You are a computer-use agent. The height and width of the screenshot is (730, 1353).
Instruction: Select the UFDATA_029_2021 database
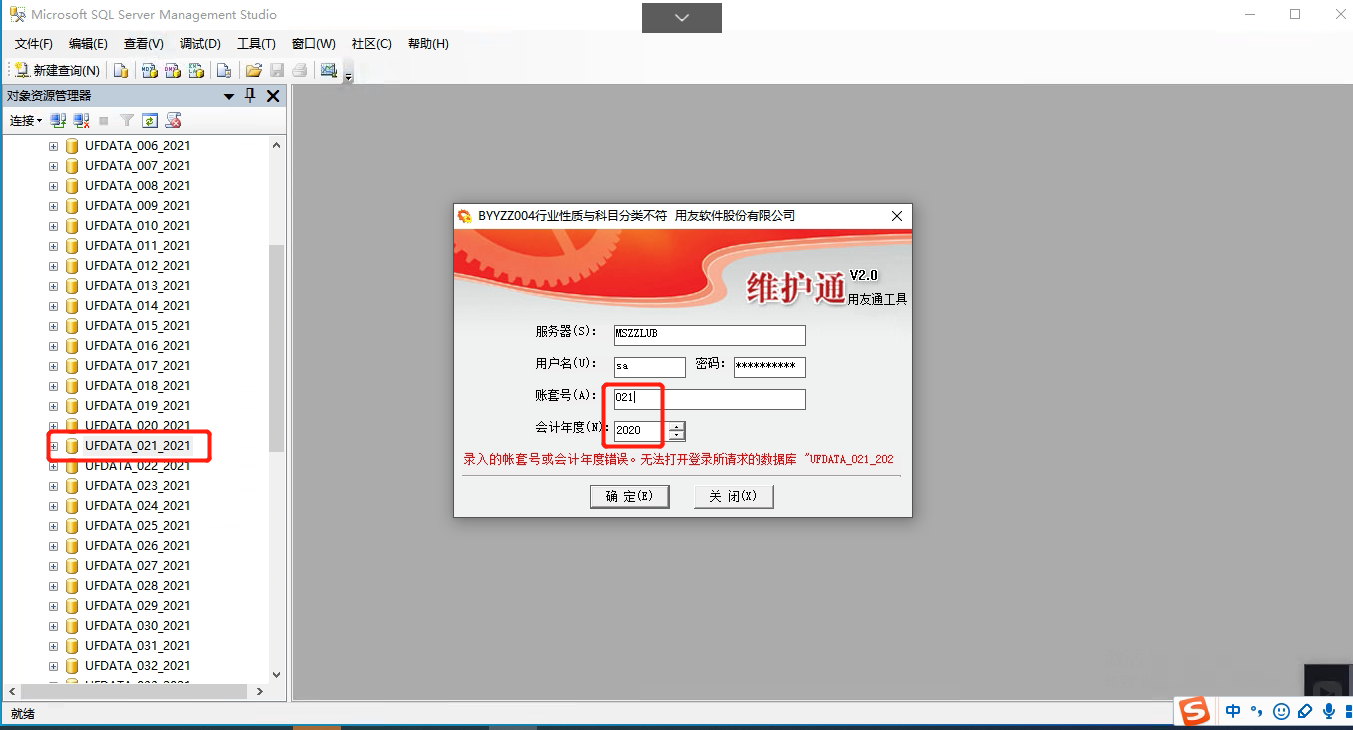137,606
